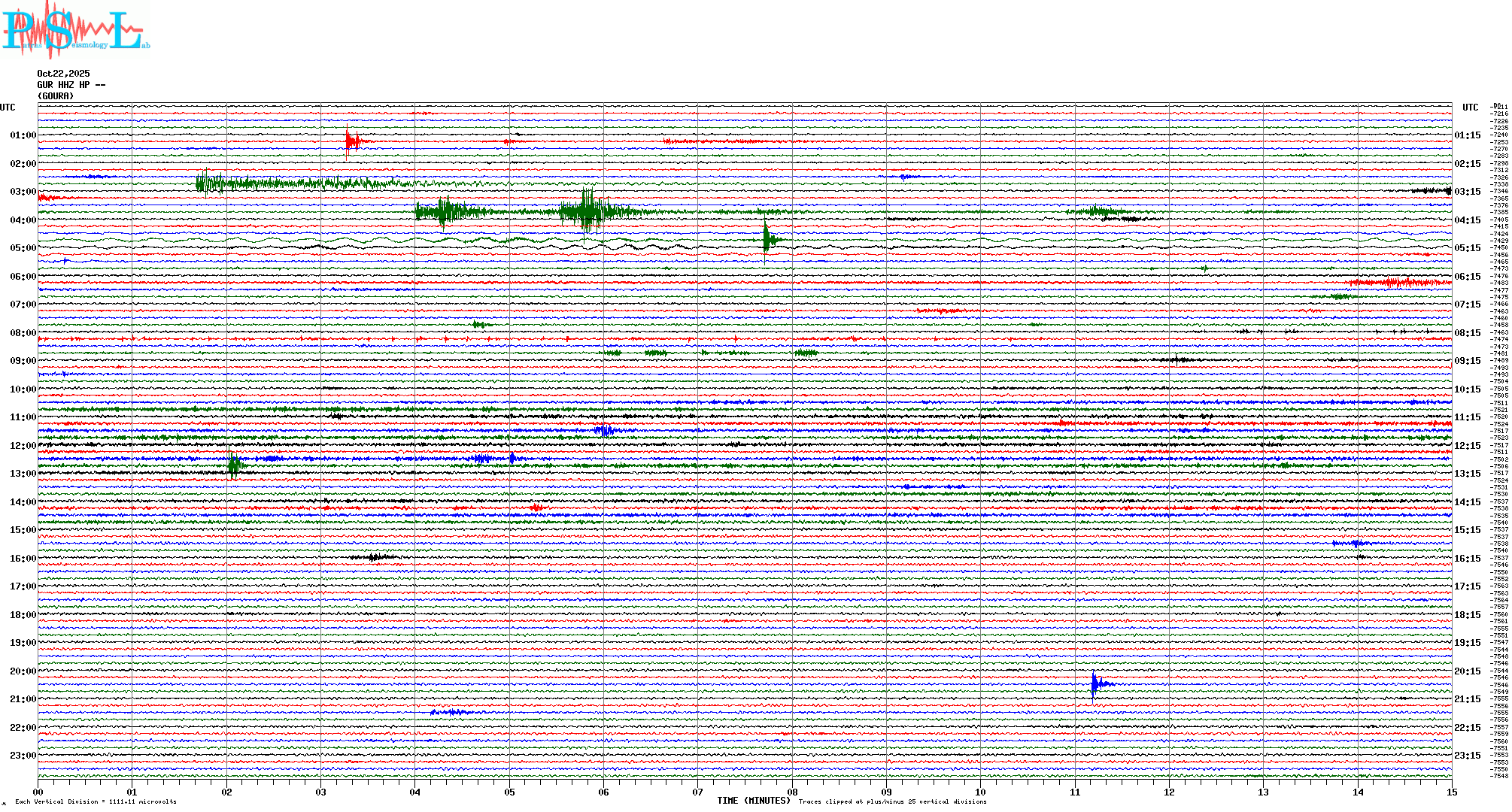The image size is (1512, 812).
Task: Click the (GOURA) station name label
Action: click(56, 96)
